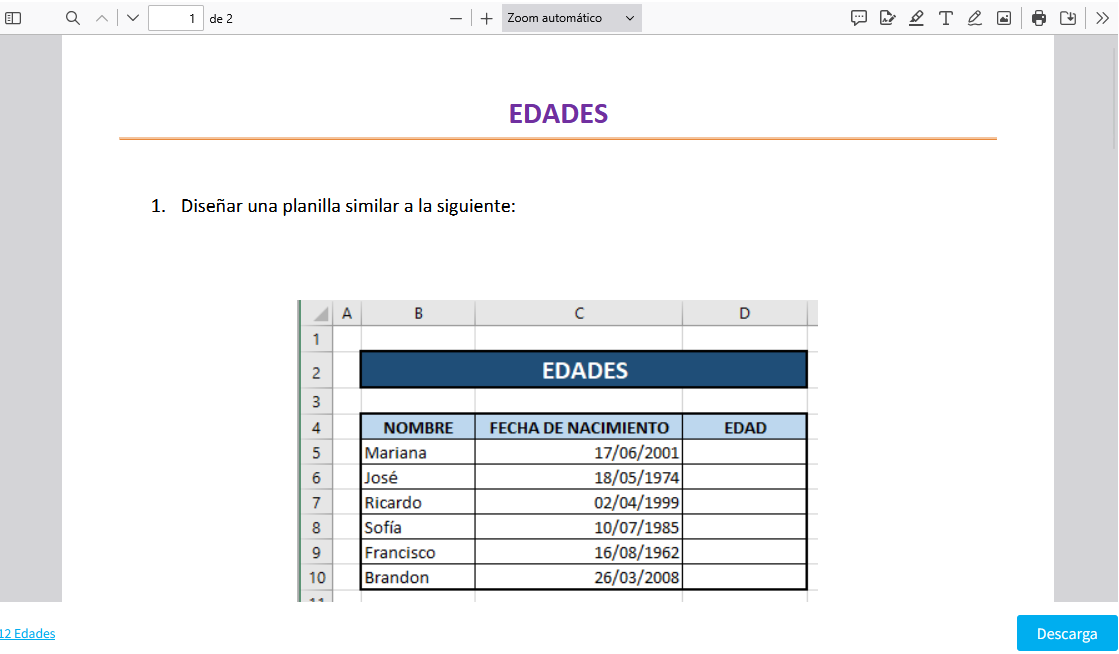Click the blue Descarga button
Screen dimensions: 1119x654
click(x=1067, y=634)
